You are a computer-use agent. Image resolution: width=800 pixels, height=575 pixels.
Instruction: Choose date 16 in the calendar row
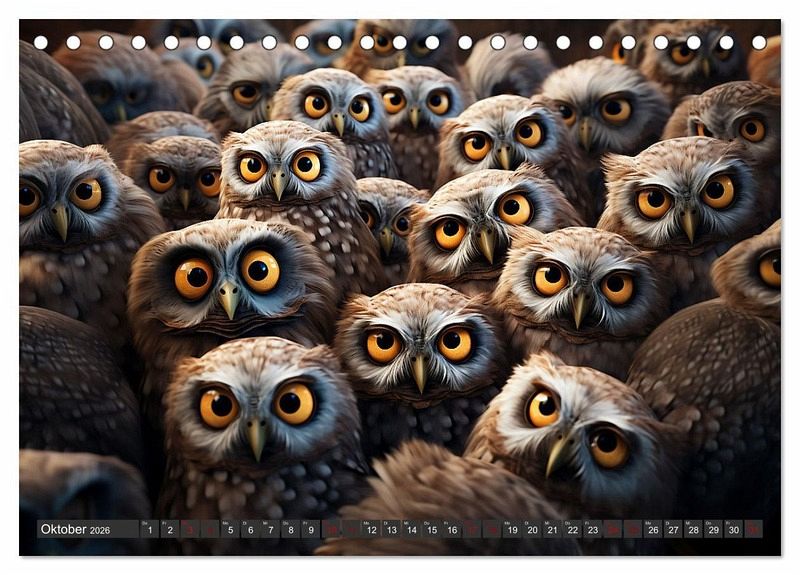pos(451,529)
